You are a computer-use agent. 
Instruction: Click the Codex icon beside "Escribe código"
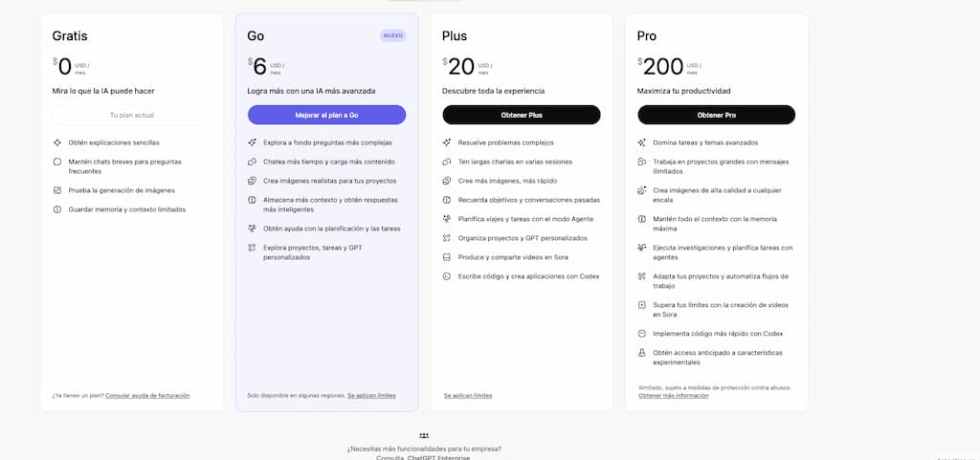pos(447,276)
